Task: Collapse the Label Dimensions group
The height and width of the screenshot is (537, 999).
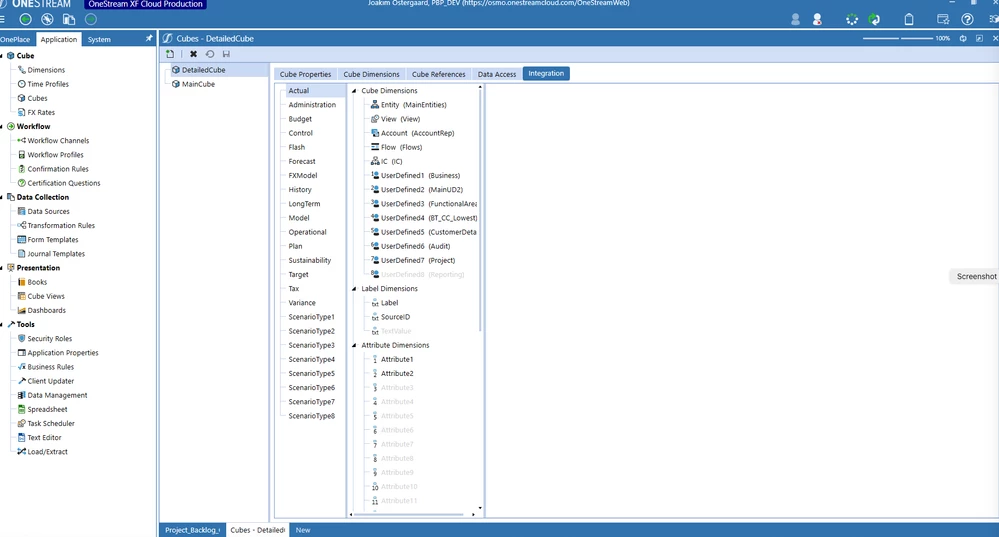Action: (x=354, y=289)
